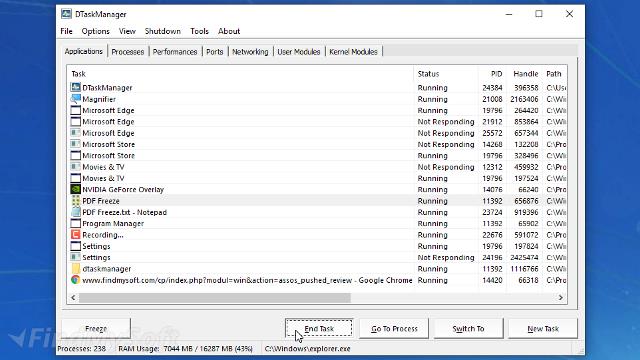Image resolution: width=640 pixels, height=360 pixels.
Task: Select the PDF Freeze.txt - Notepad row
Action: pos(317,212)
